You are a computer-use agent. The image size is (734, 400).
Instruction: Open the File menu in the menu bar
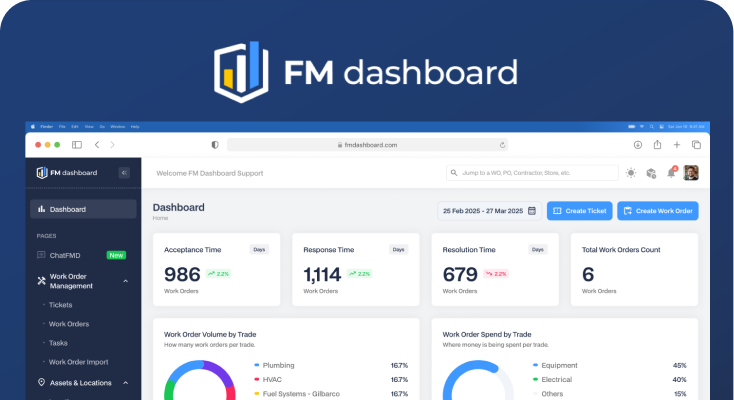click(62, 126)
